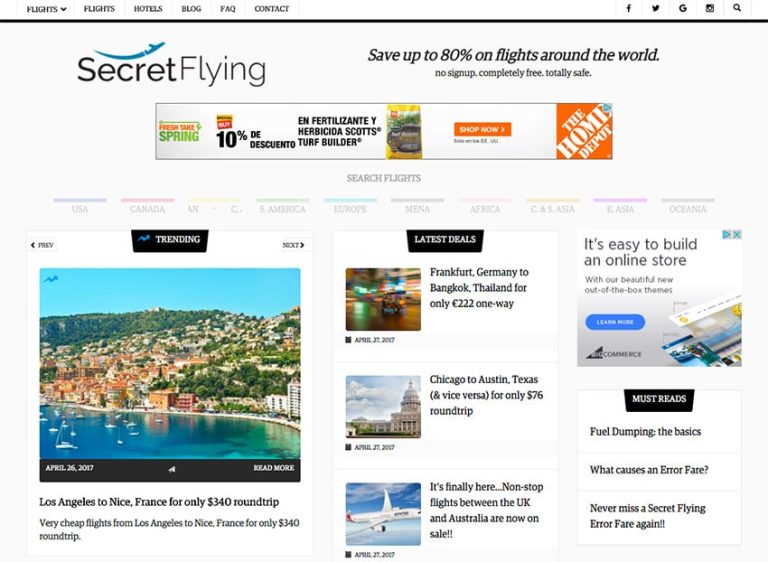Go to next trending deal

coord(293,245)
